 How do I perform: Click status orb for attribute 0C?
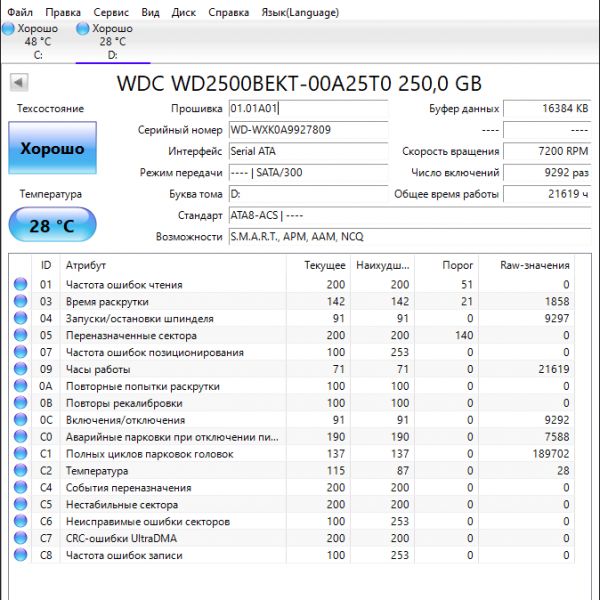click(20, 419)
